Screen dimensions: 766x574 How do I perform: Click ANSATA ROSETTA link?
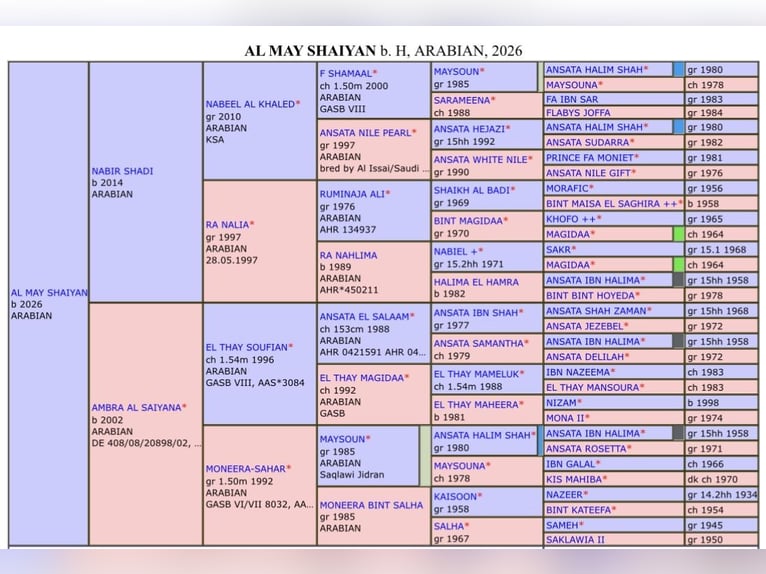pos(586,448)
